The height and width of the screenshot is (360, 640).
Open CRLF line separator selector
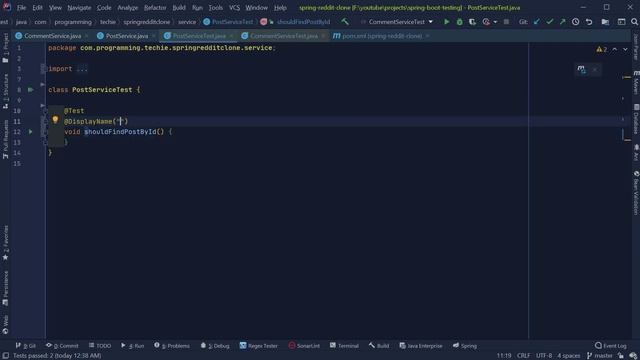(x=523, y=356)
